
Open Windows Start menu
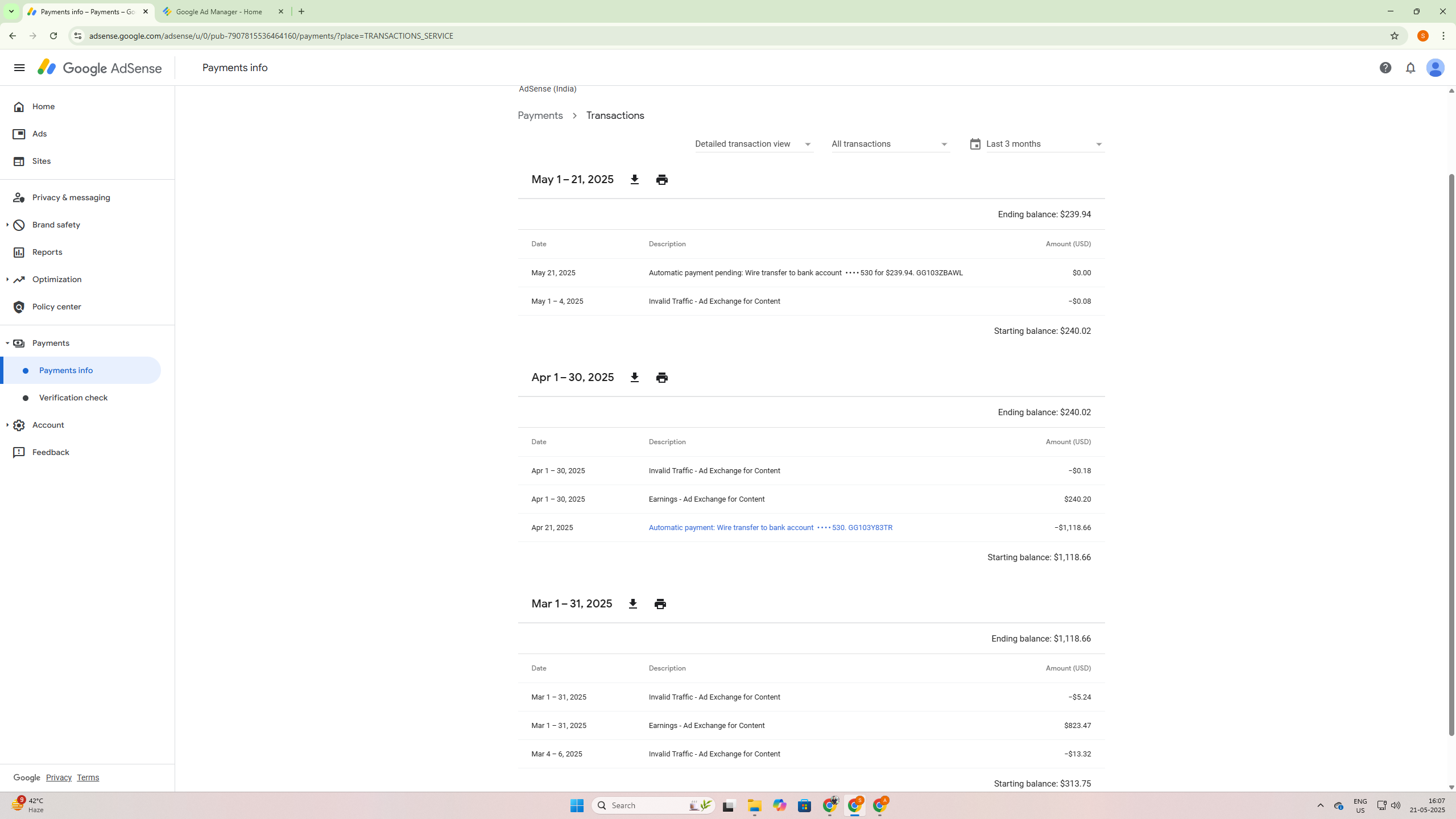click(577, 805)
